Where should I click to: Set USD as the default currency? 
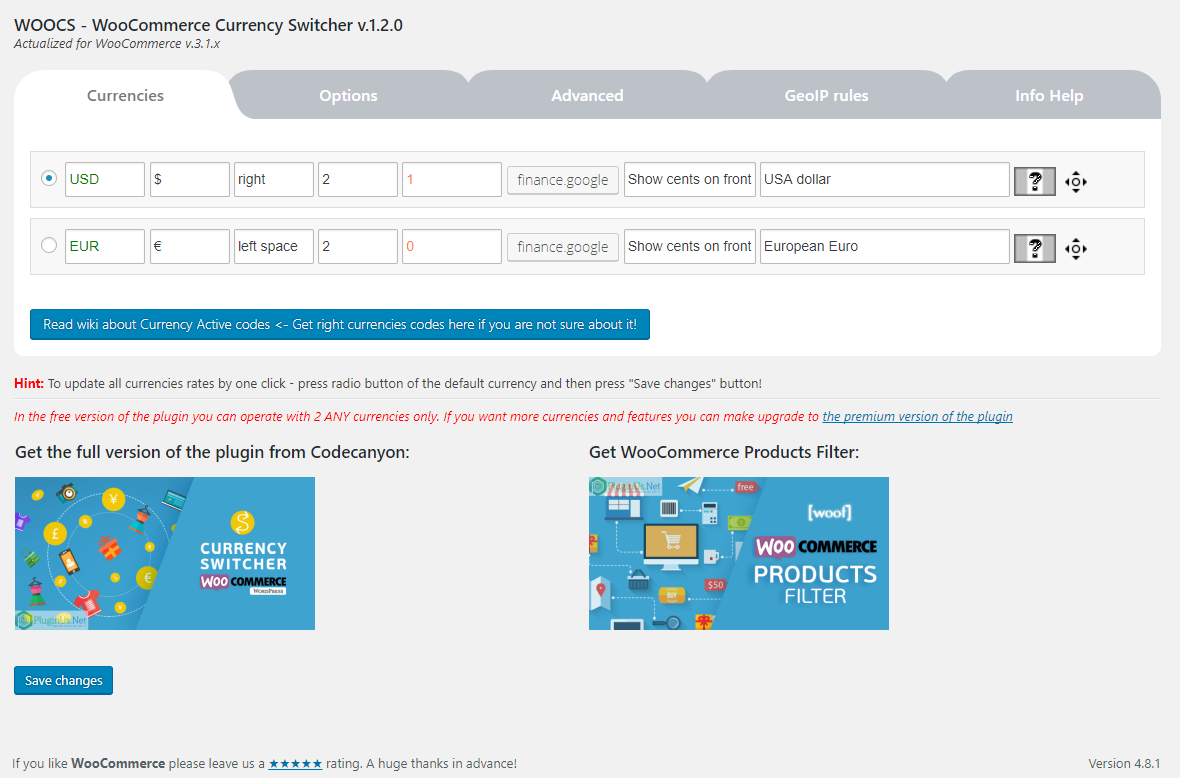(49, 178)
